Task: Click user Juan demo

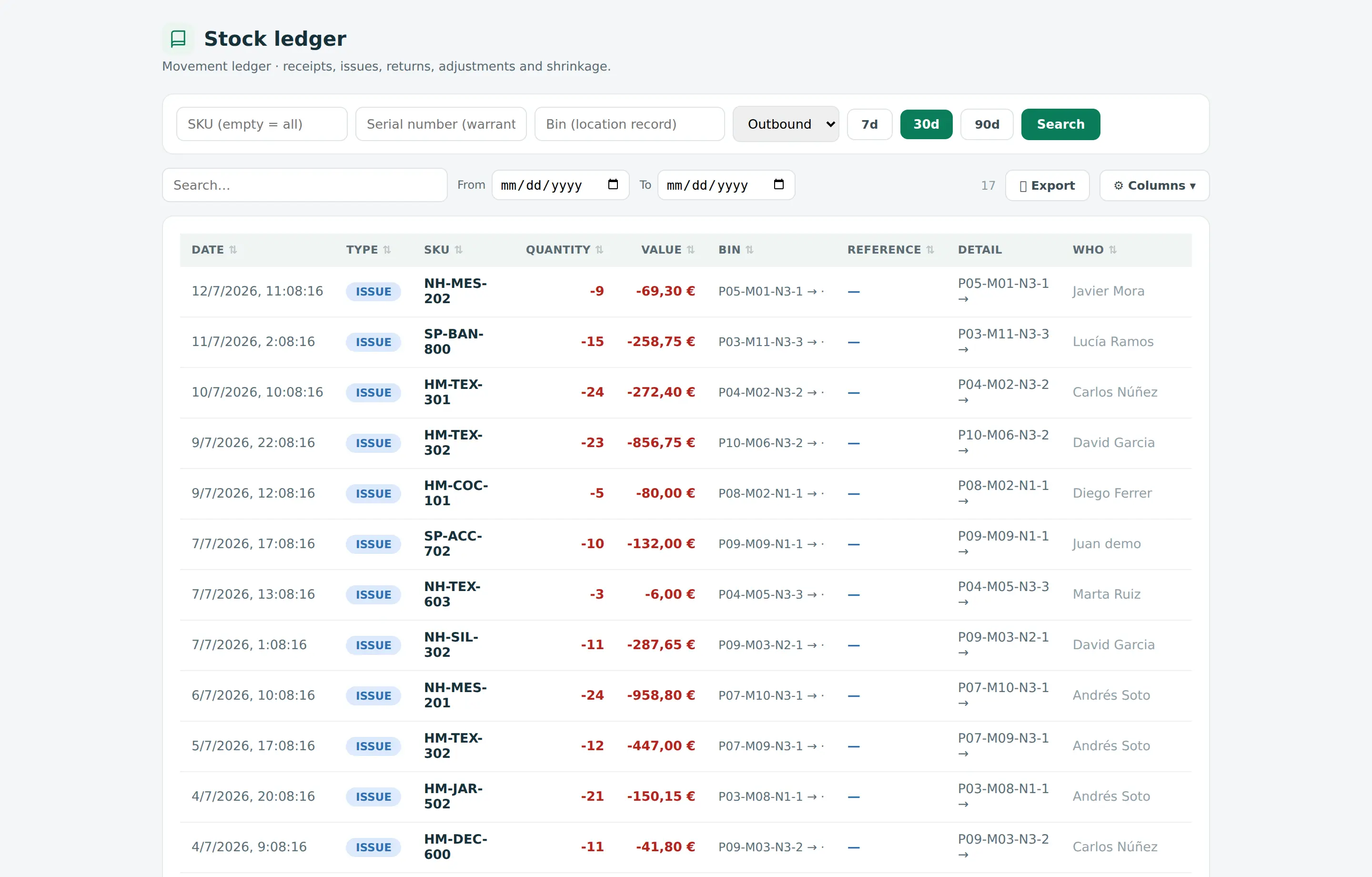Action: [x=1107, y=544]
